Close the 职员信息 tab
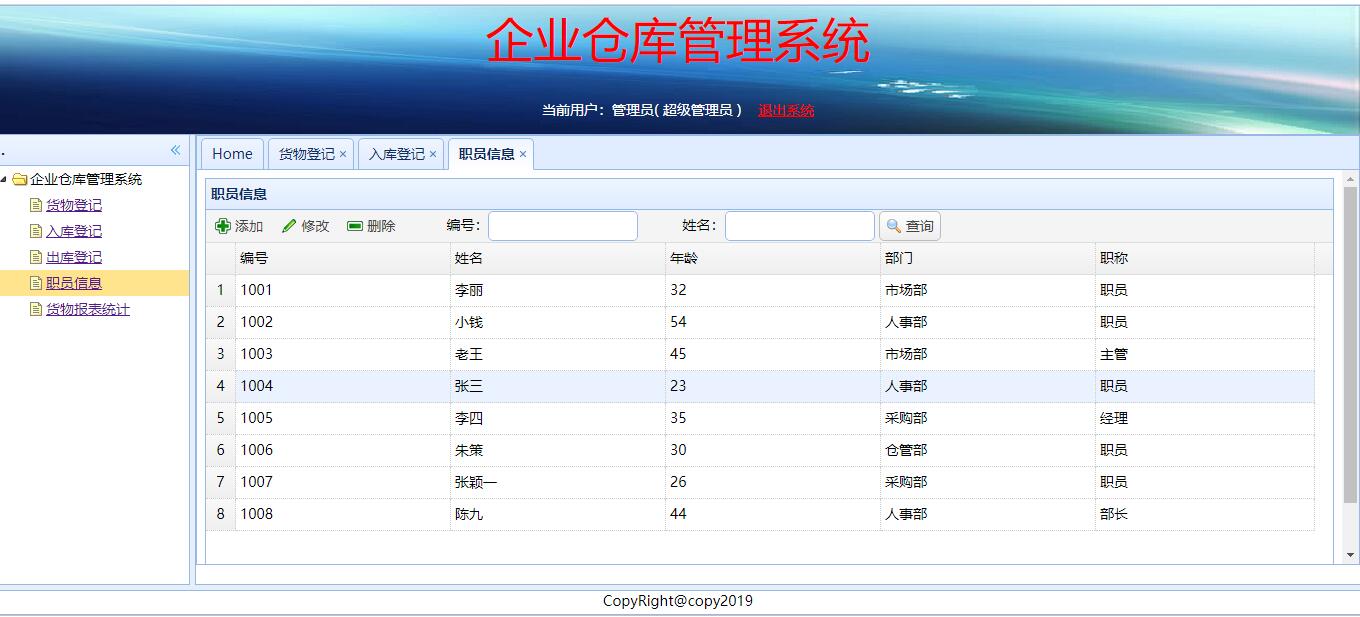The height and width of the screenshot is (617, 1360). pos(523,154)
